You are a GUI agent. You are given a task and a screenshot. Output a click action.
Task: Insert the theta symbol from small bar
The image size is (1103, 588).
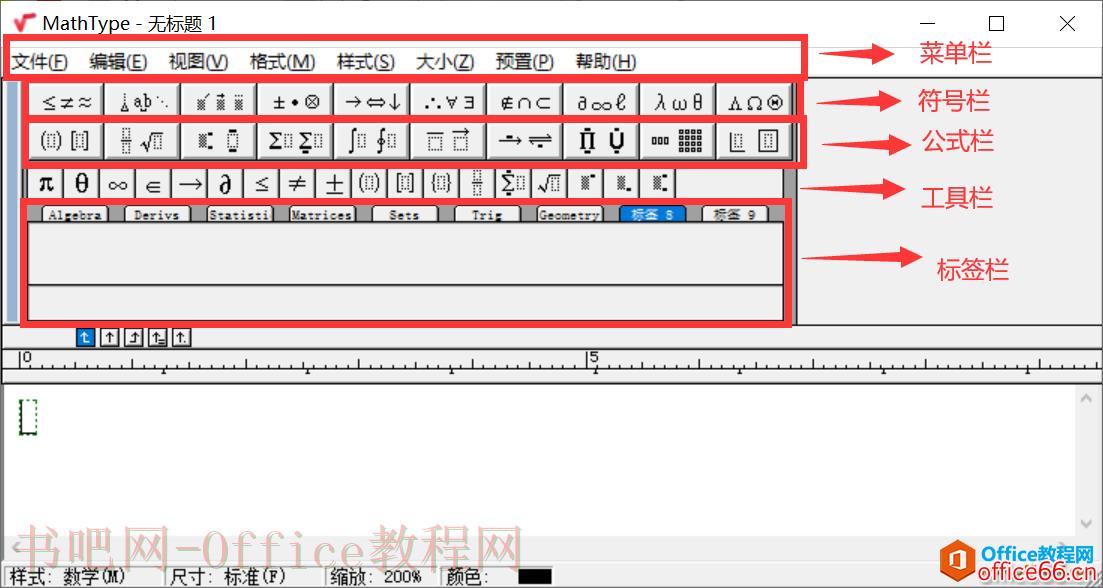point(82,184)
